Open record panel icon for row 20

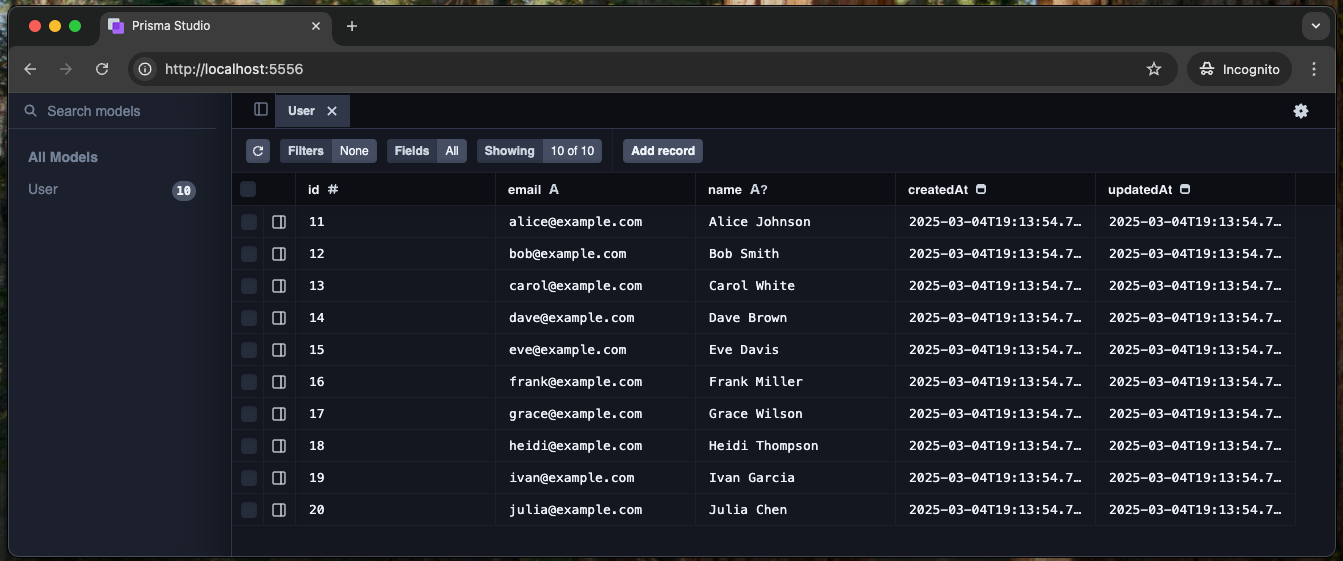click(x=279, y=510)
